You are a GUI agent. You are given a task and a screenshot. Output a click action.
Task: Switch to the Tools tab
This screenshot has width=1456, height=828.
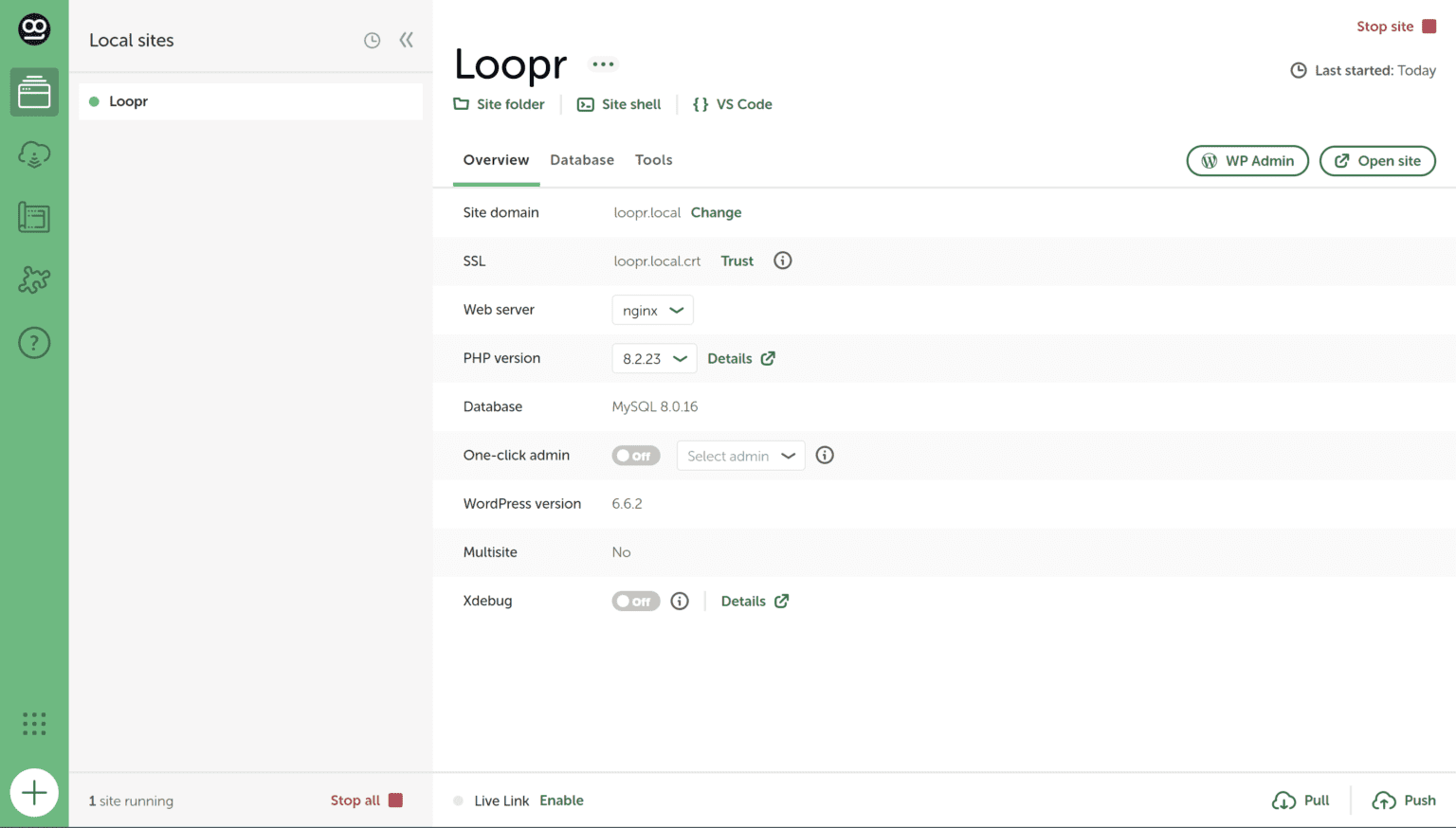pyautogui.click(x=653, y=160)
